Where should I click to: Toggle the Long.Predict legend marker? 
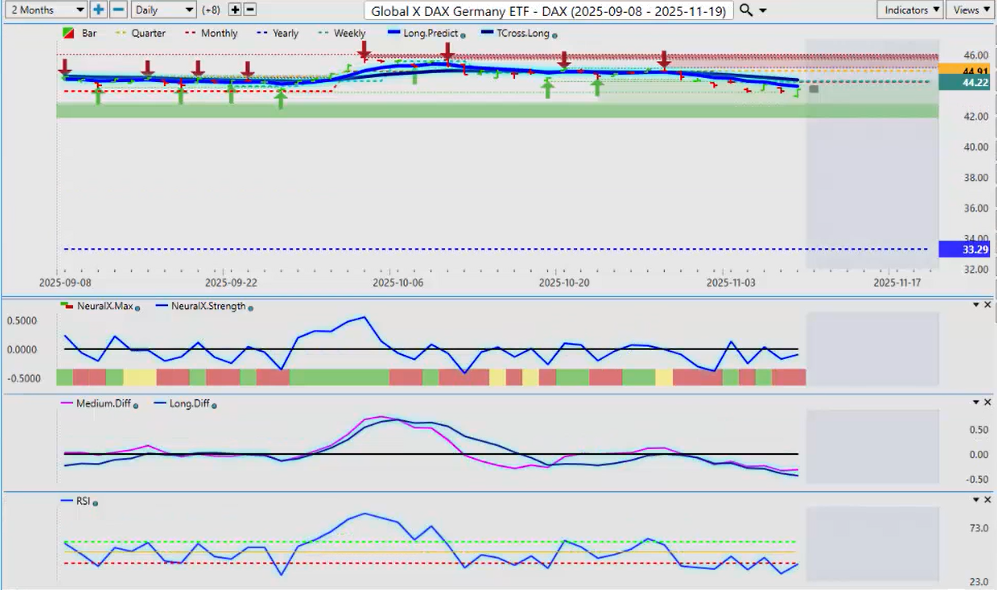click(x=463, y=35)
